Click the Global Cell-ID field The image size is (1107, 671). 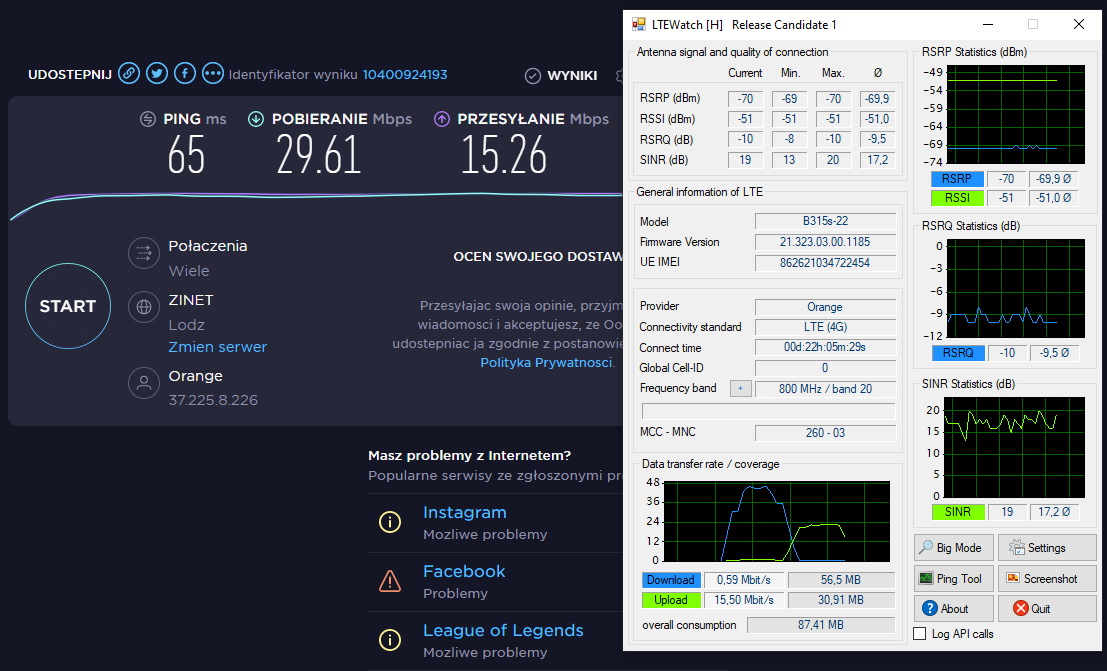point(825,368)
